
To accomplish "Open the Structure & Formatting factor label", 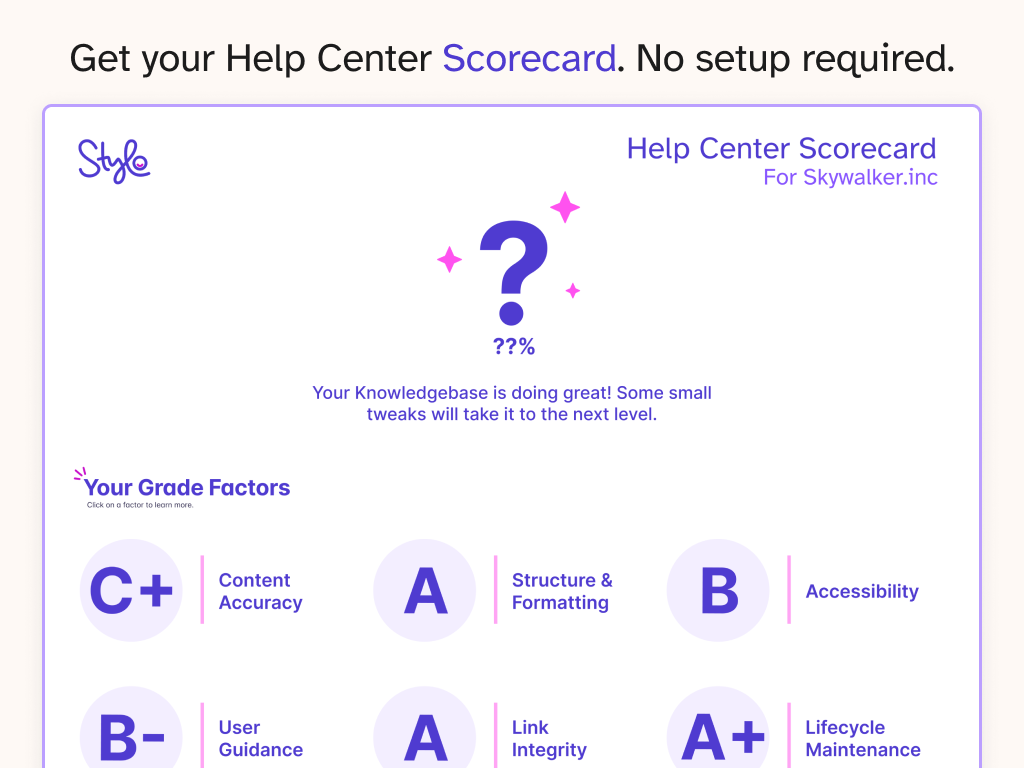I will click(562, 591).
